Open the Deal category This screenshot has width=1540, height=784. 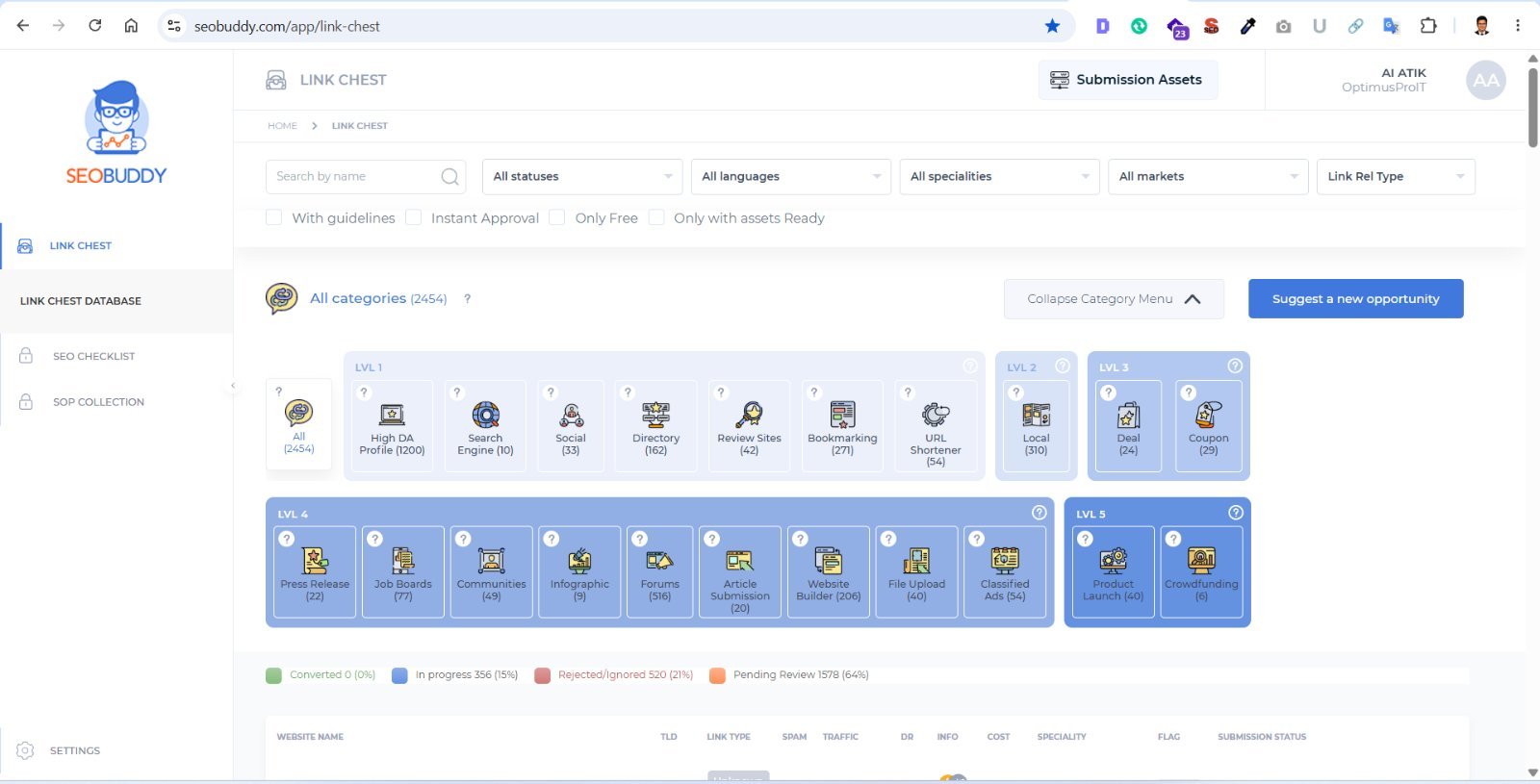1128,426
